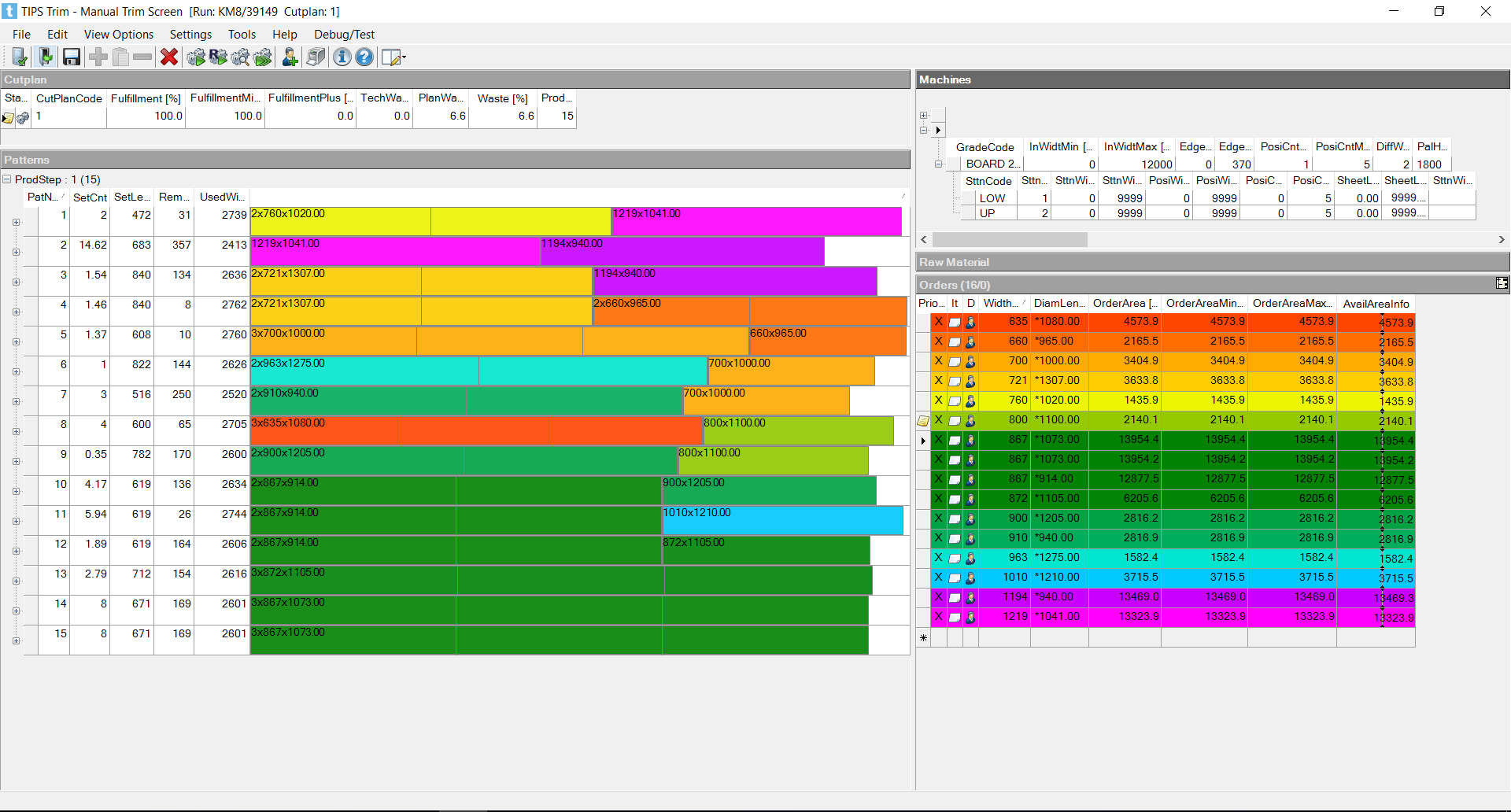Screen dimensions: 1511x812
Task: Expand pattern row 8 details
Action: tap(16, 432)
